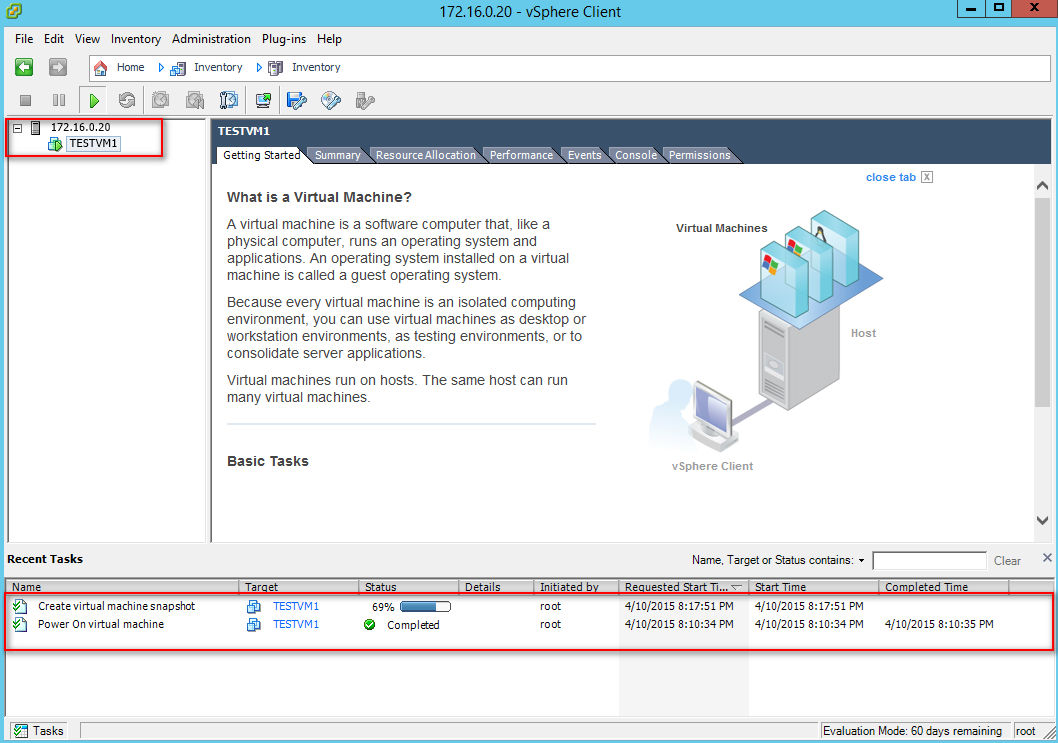This screenshot has height=743, width=1058.
Task: Click the TESTVM1 target icon in Power On row
Action: (x=254, y=624)
